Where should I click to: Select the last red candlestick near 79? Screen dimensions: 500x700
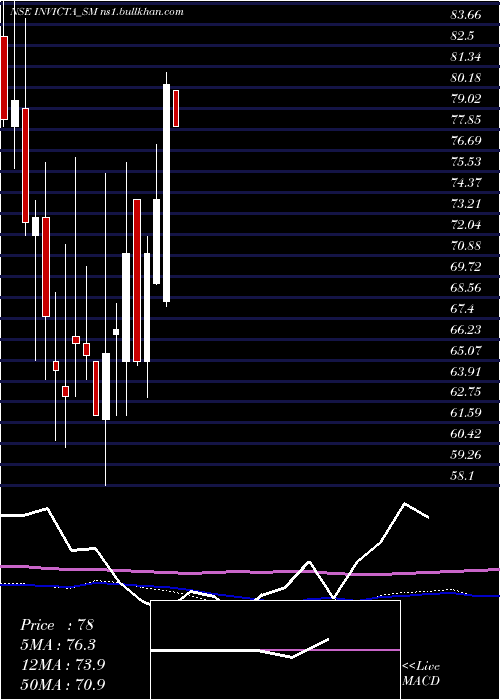coord(176,108)
